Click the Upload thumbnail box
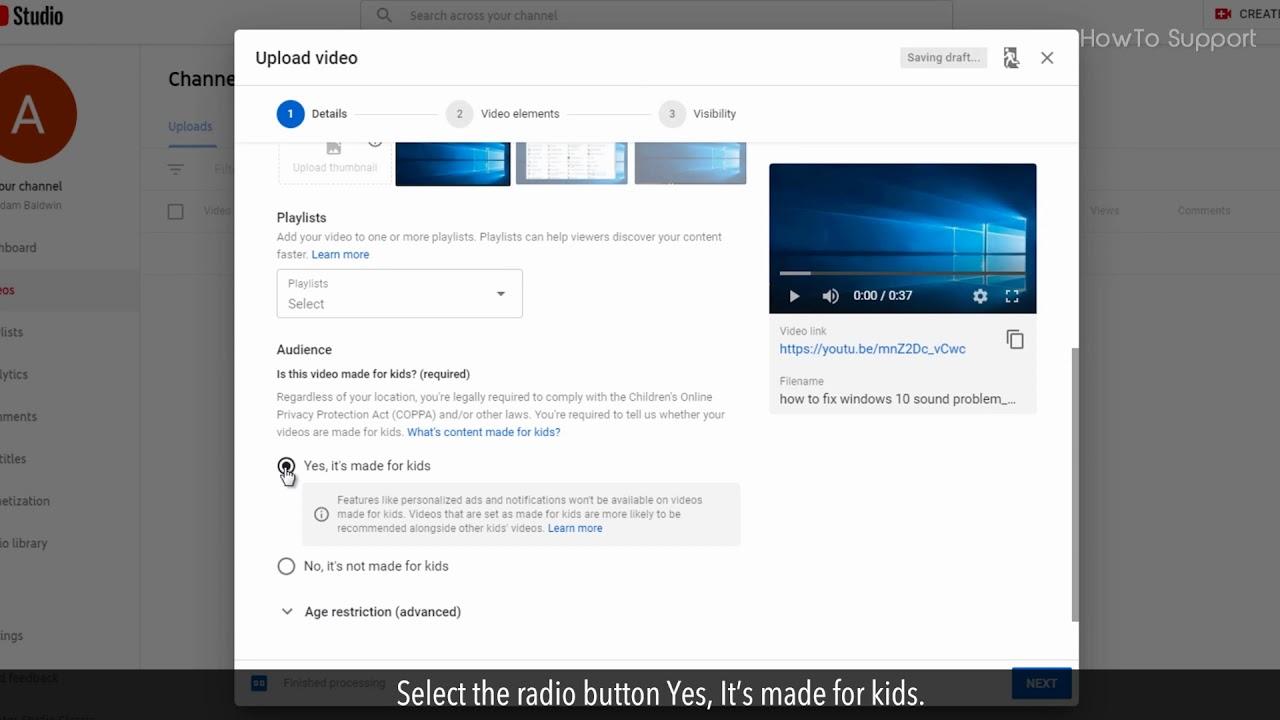 tap(334, 160)
